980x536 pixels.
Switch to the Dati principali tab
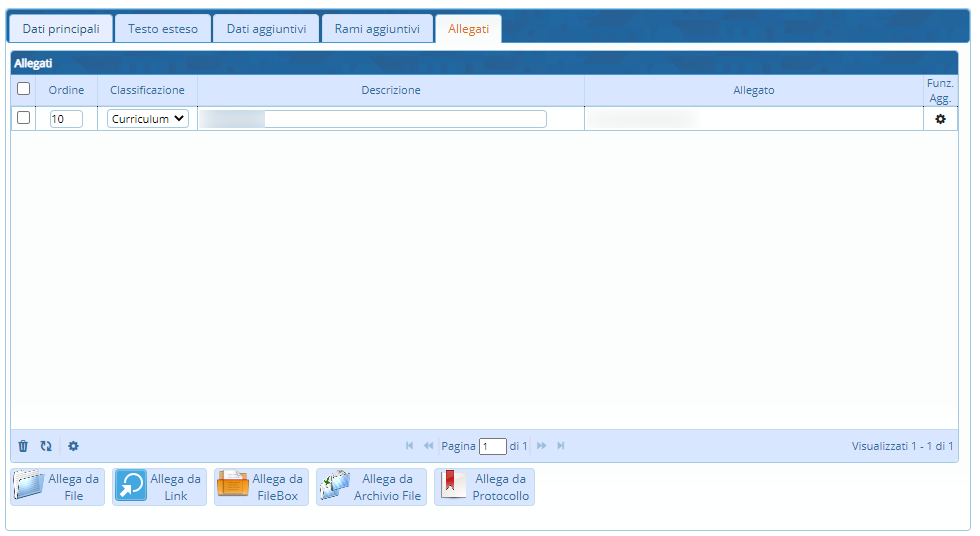coord(61,29)
